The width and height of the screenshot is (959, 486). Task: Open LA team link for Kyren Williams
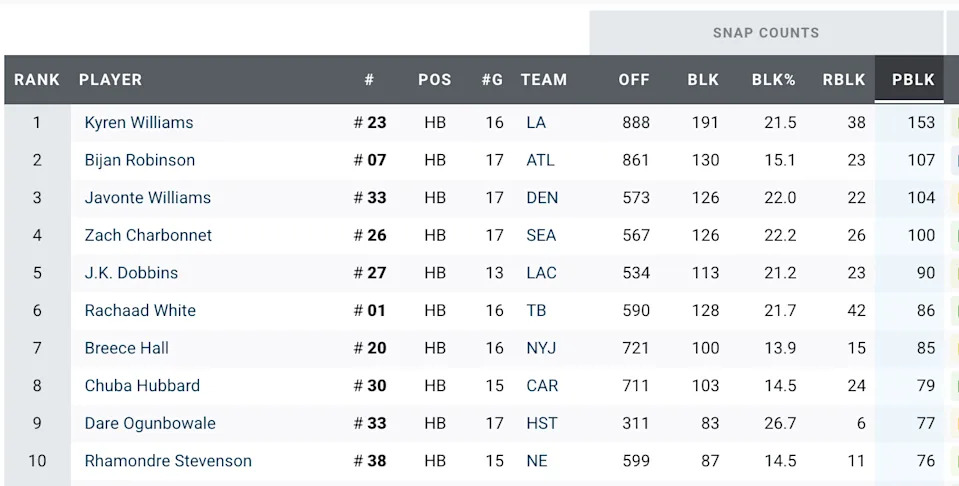click(x=536, y=123)
